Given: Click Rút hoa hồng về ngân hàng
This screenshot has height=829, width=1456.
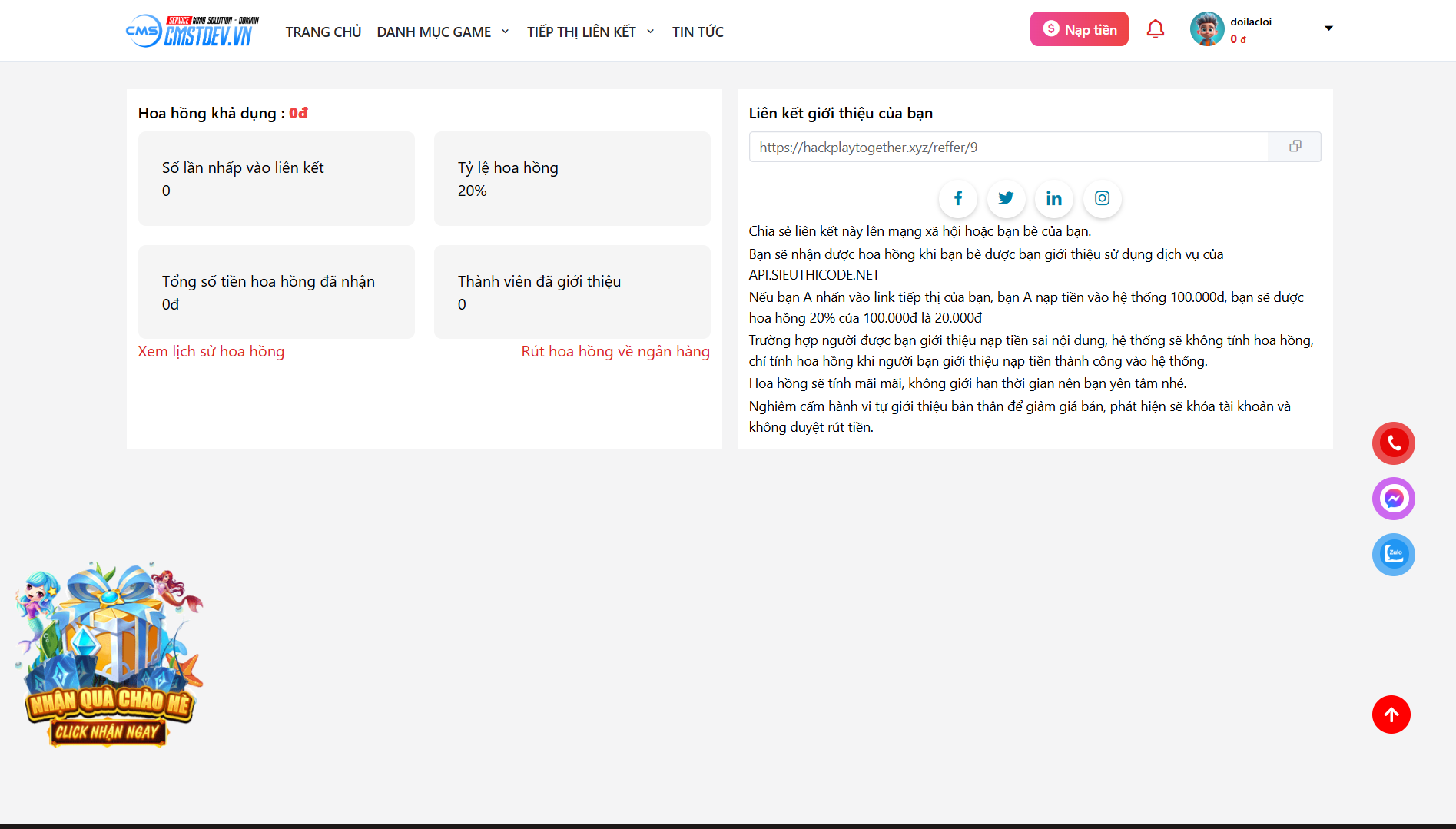Looking at the screenshot, I should point(615,351).
